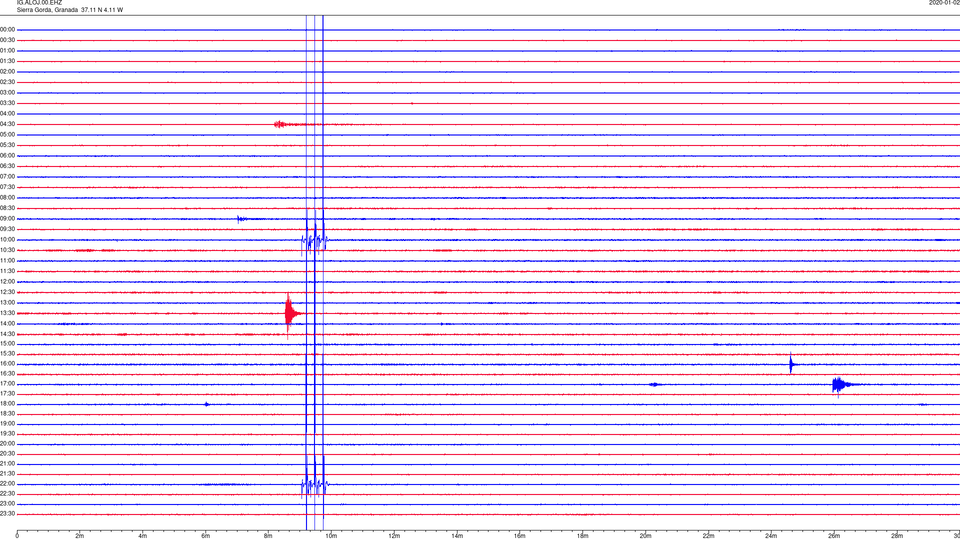
Task: Select the 14:30 trace time label
Action: coord(7,334)
